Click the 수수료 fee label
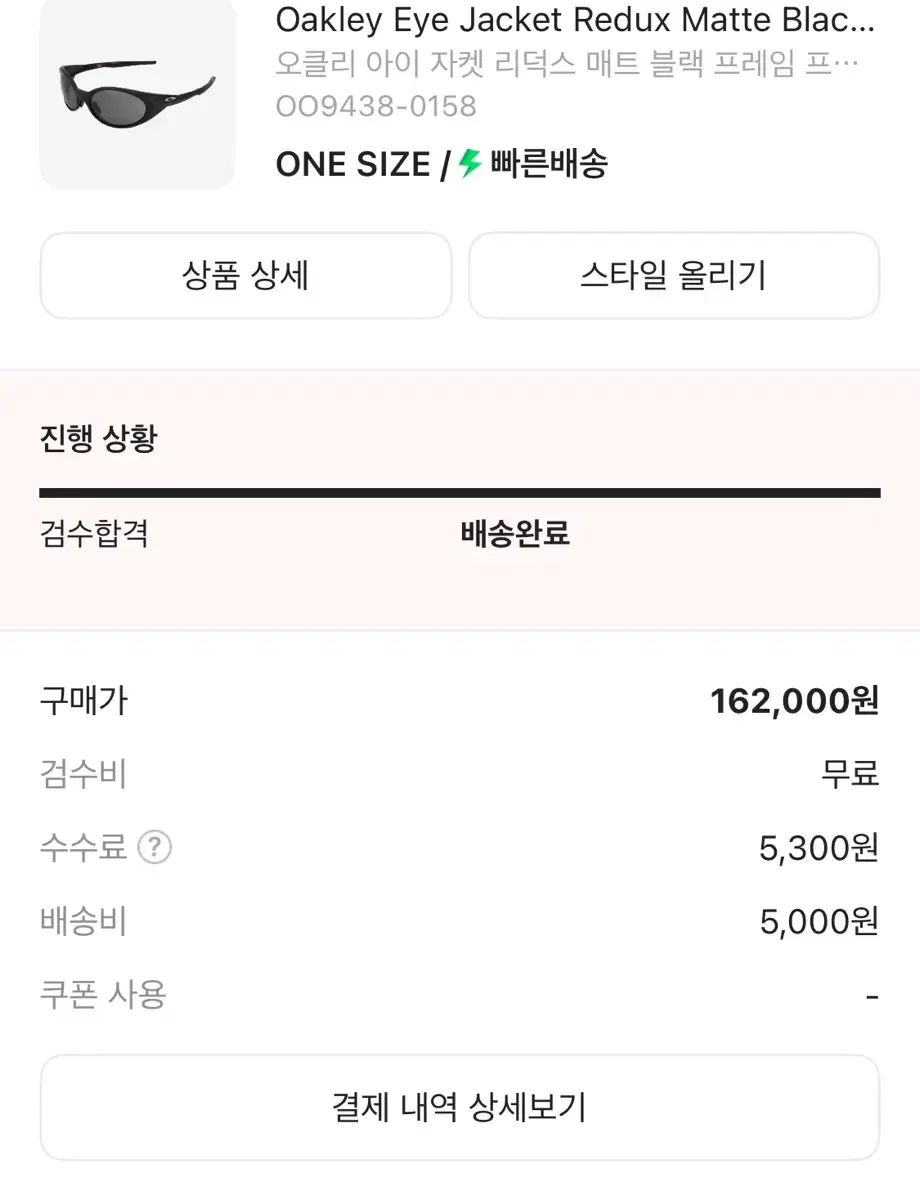The image size is (920, 1200). pyautogui.click(x=83, y=848)
